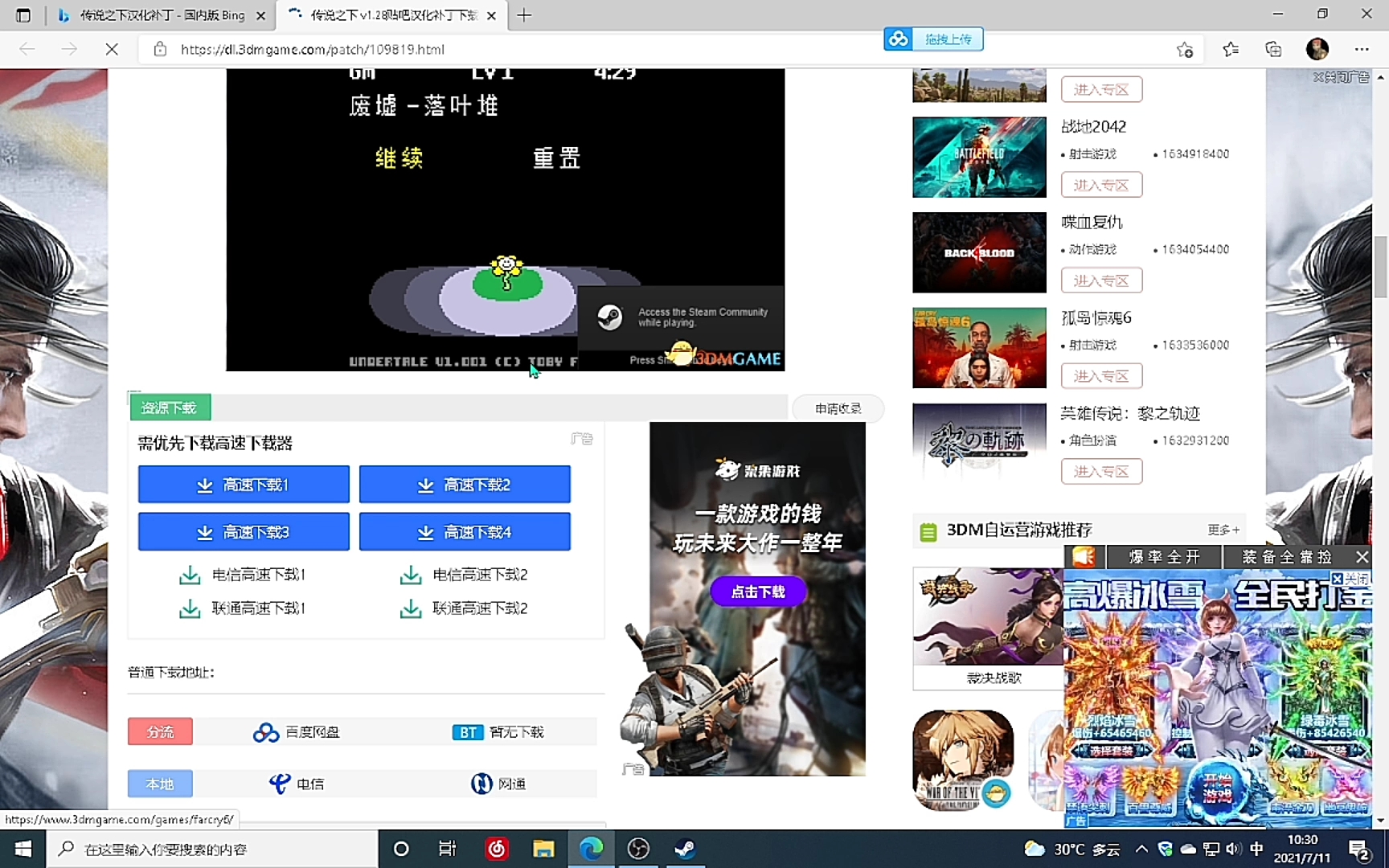Click 更多+ in 3DM自运营游戏推荐

(1223, 530)
